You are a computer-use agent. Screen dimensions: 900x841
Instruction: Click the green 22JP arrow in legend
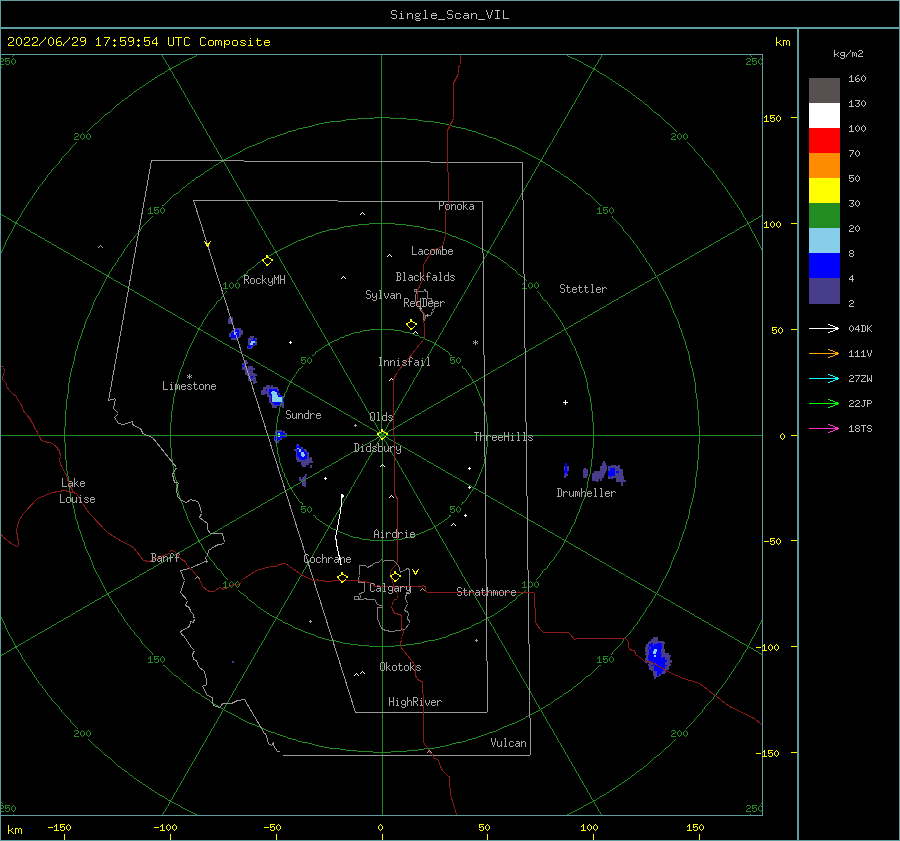click(824, 404)
